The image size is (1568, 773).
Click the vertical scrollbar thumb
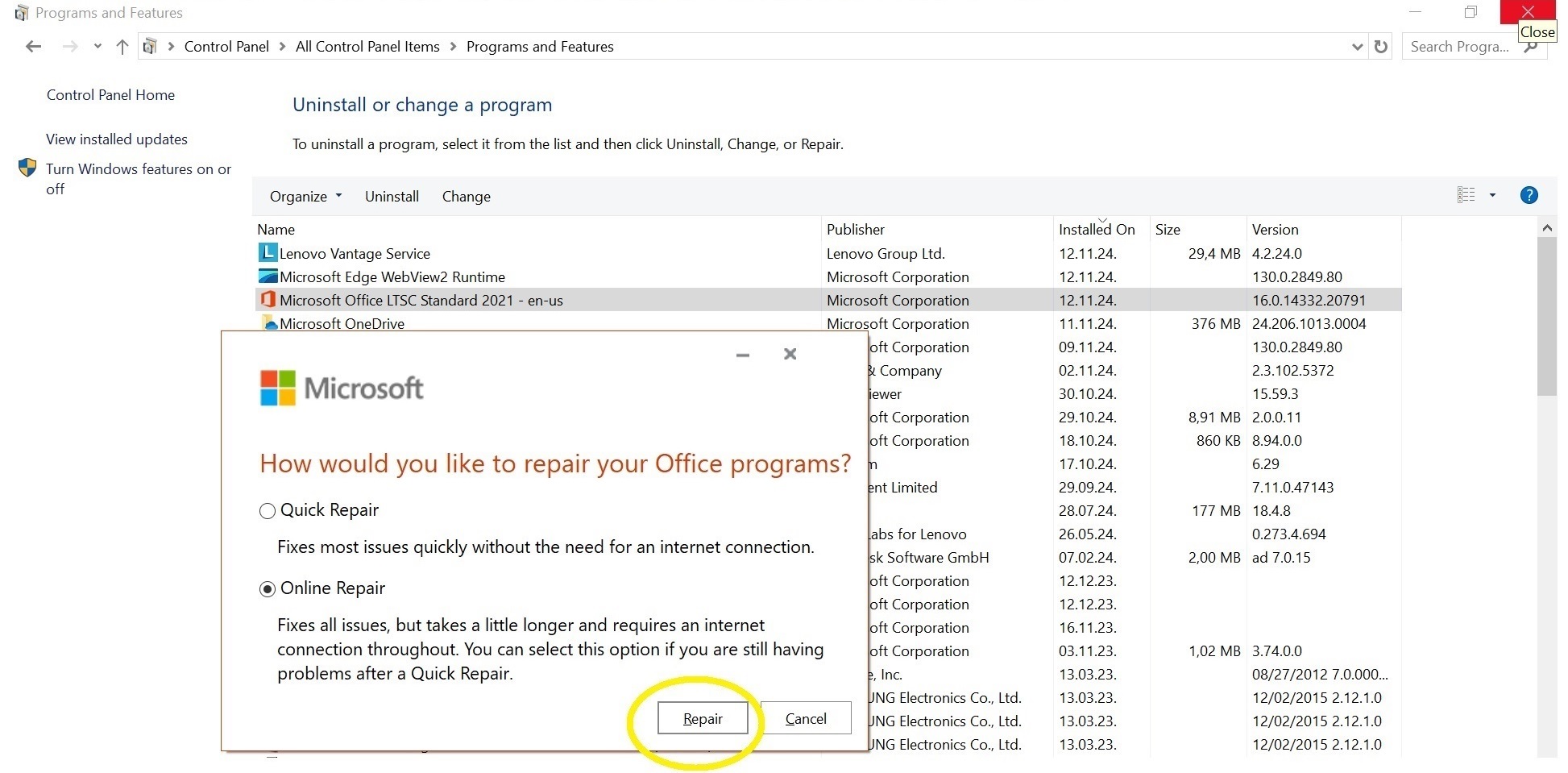click(1546, 316)
